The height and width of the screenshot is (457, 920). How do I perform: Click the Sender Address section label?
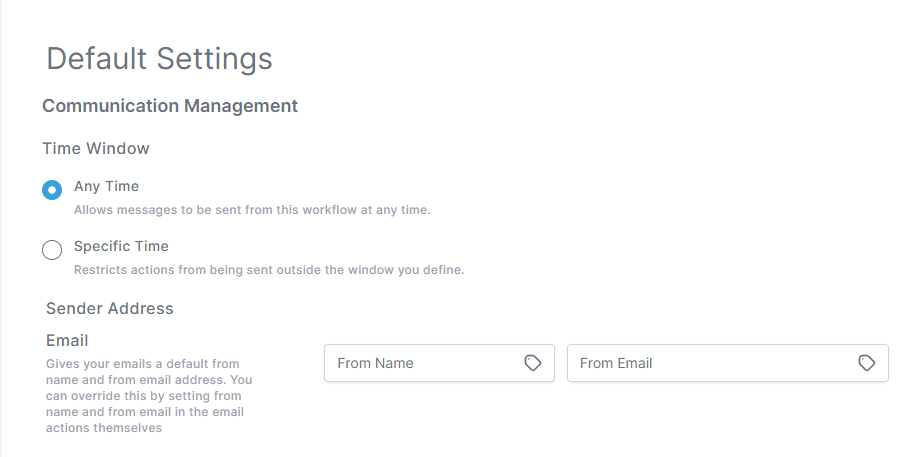pyautogui.click(x=110, y=309)
